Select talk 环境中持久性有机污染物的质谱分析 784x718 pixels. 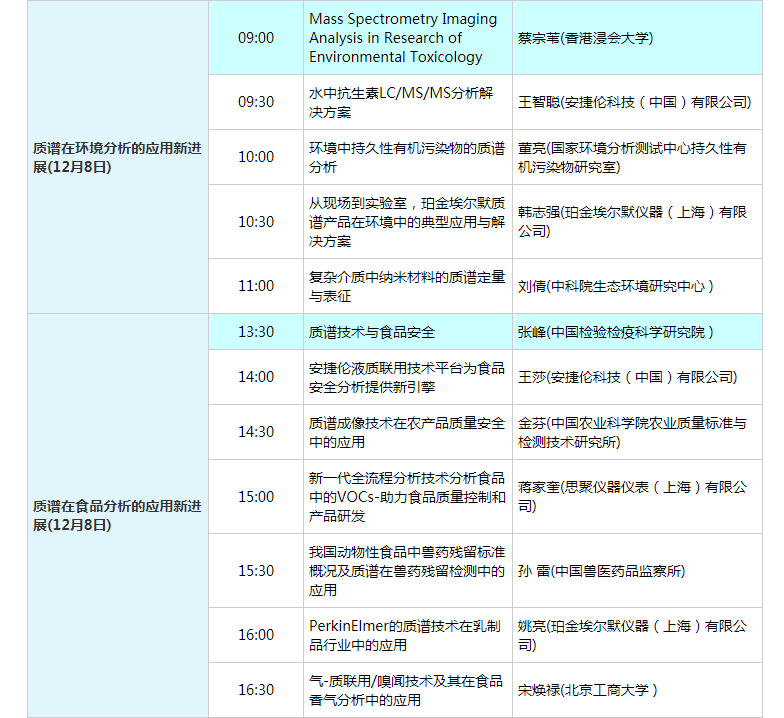[x=407, y=157]
